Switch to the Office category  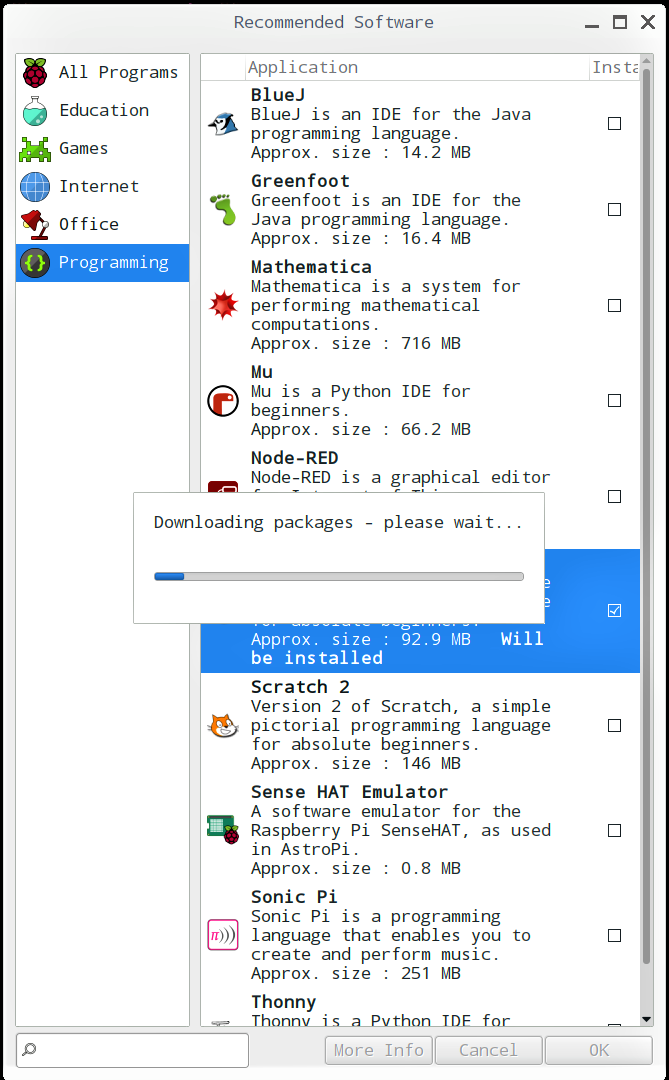[x=103, y=224]
